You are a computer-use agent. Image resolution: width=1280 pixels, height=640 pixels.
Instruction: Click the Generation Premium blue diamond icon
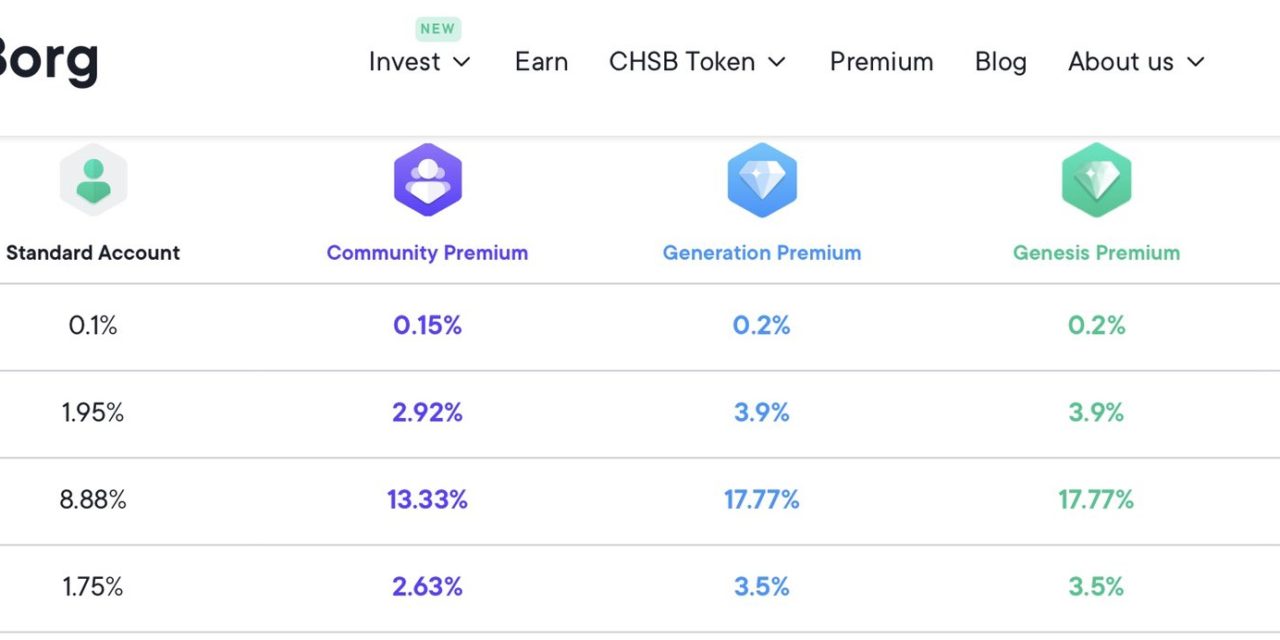(762, 181)
